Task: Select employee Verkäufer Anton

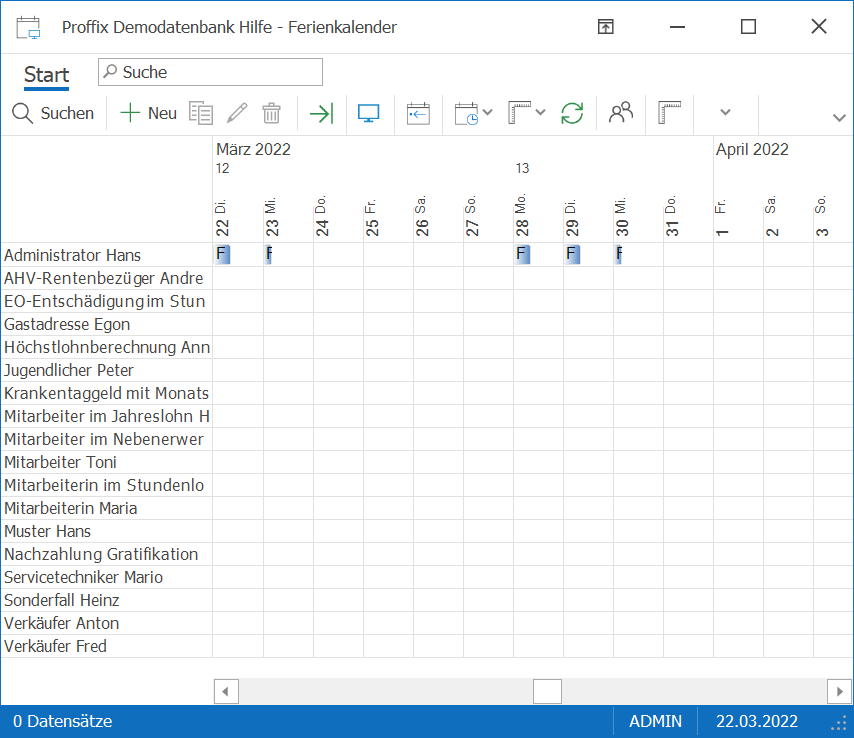Action: pos(106,623)
